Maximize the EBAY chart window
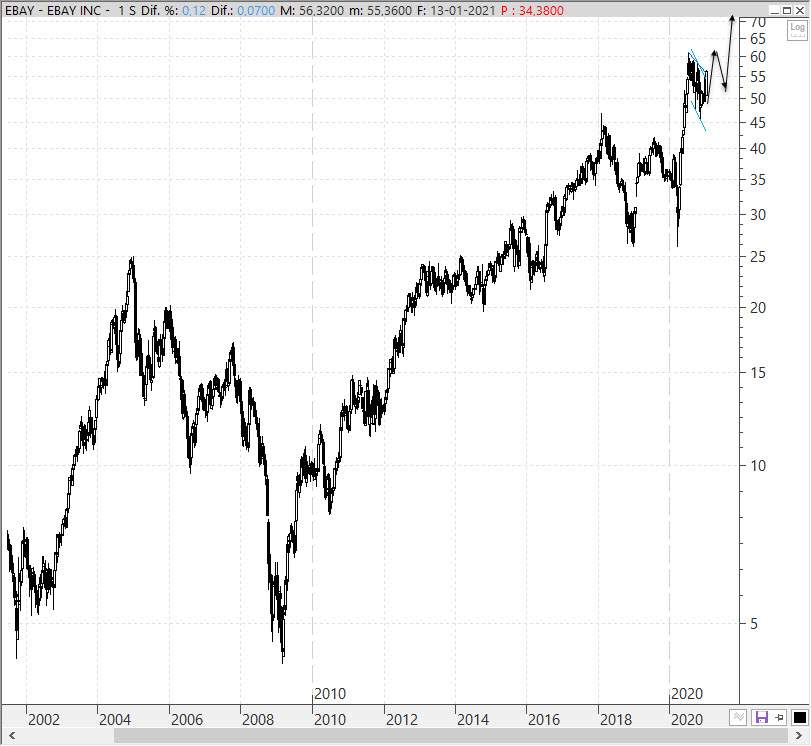This screenshot has width=811, height=746. pos(787,10)
